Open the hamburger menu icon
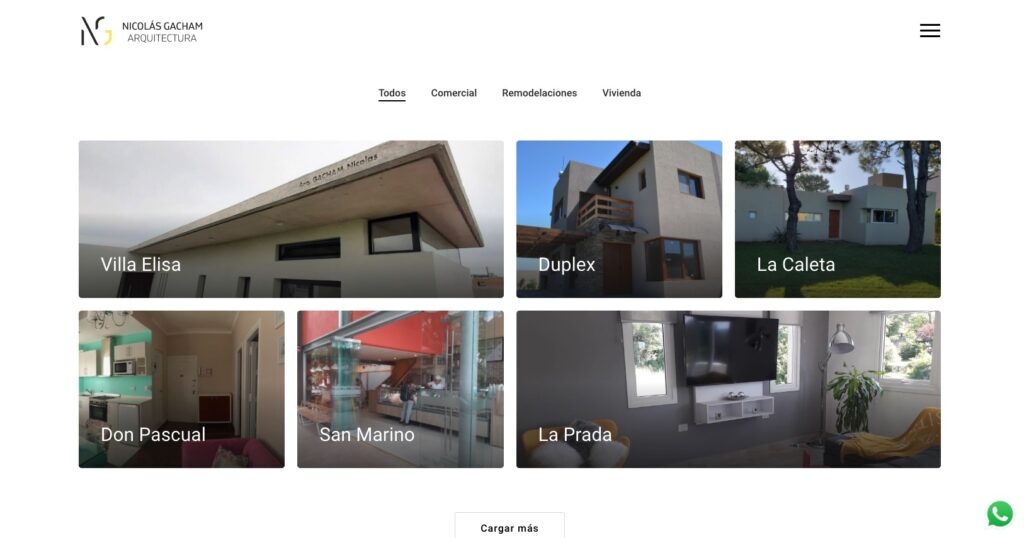Viewport: 1024px width, 538px height. click(x=929, y=31)
